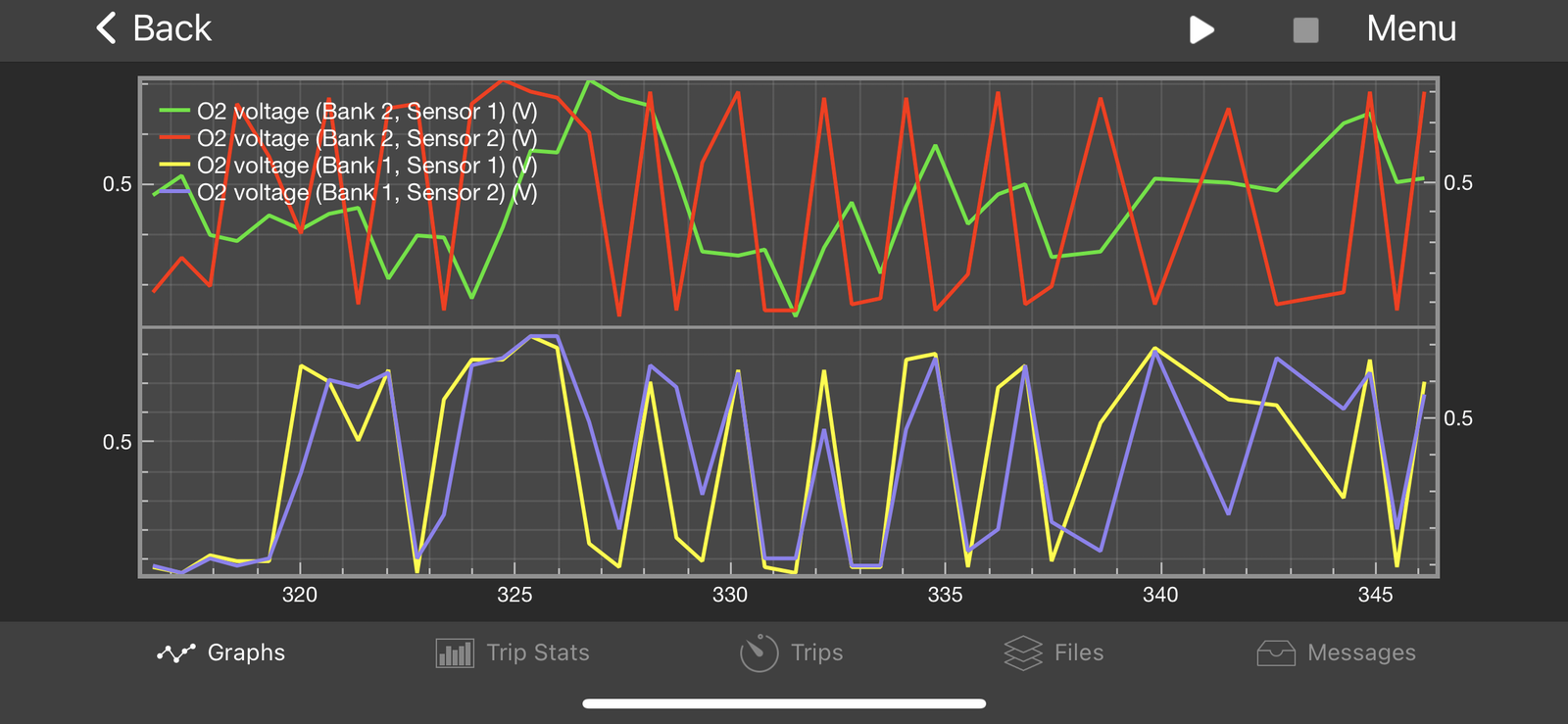The image size is (1568, 724).
Task: Switch to the Messages tab label
Action: (x=1361, y=653)
